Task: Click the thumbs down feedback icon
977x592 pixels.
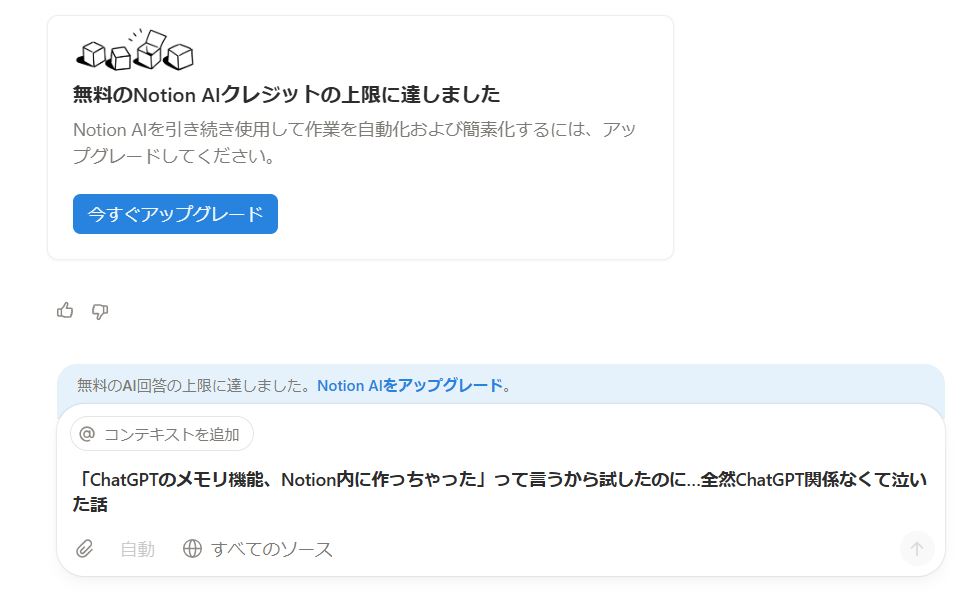Action: tap(100, 311)
